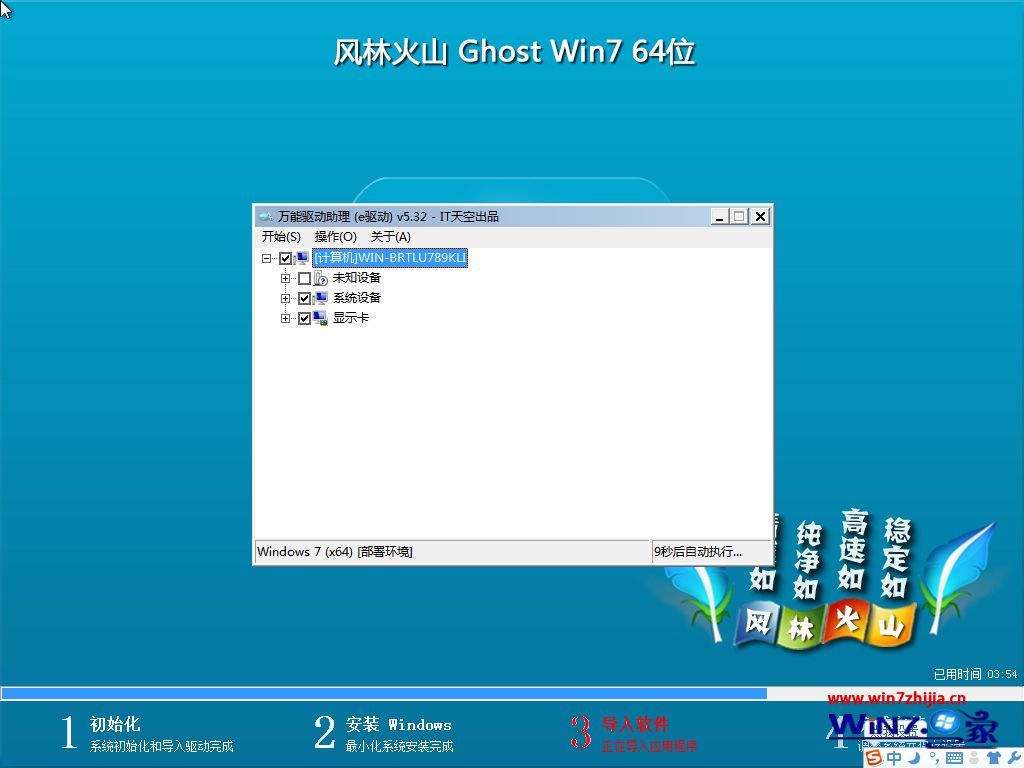Click the 系统设备 monitor device icon
The image size is (1024, 768).
point(322,297)
